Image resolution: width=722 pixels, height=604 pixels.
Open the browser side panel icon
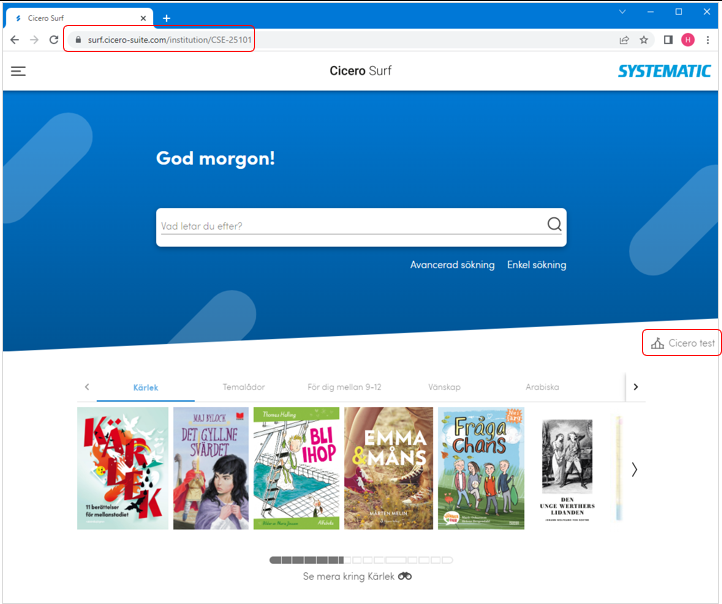[668, 40]
